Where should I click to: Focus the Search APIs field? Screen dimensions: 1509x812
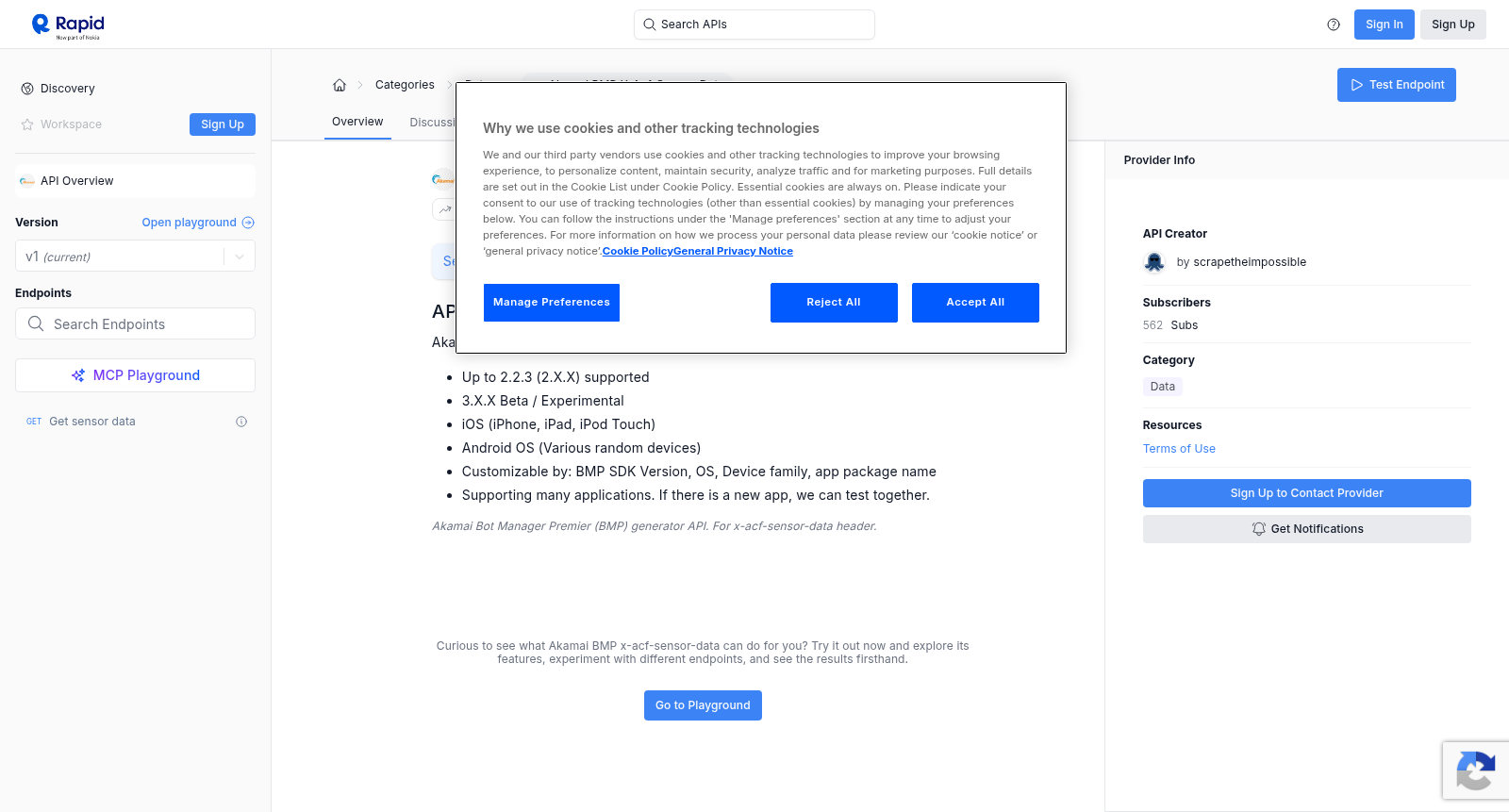tap(754, 25)
